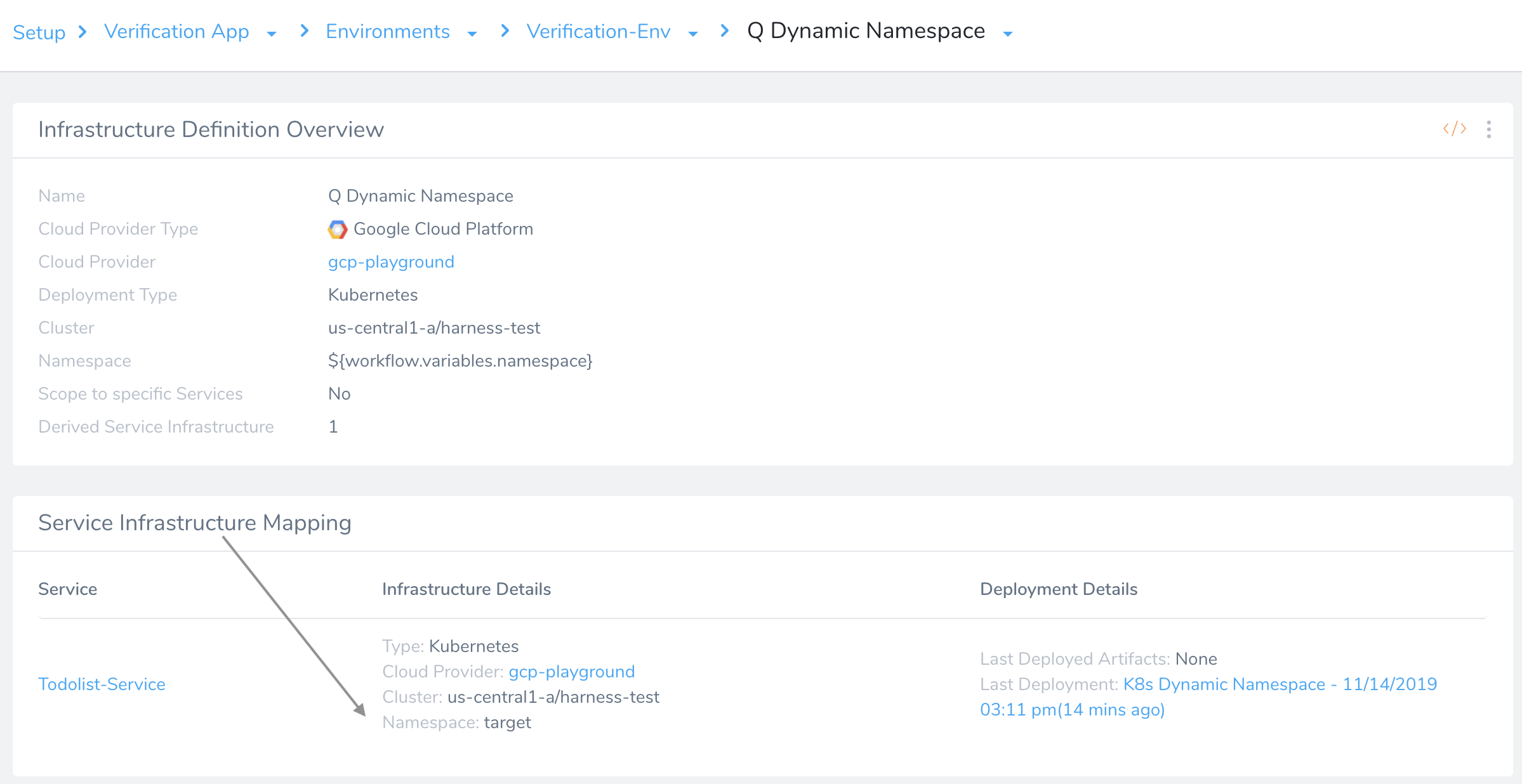The image size is (1522, 784).
Task: Expand the Q Dynamic Namespace dropdown arrow
Action: (x=1008, y=34)
